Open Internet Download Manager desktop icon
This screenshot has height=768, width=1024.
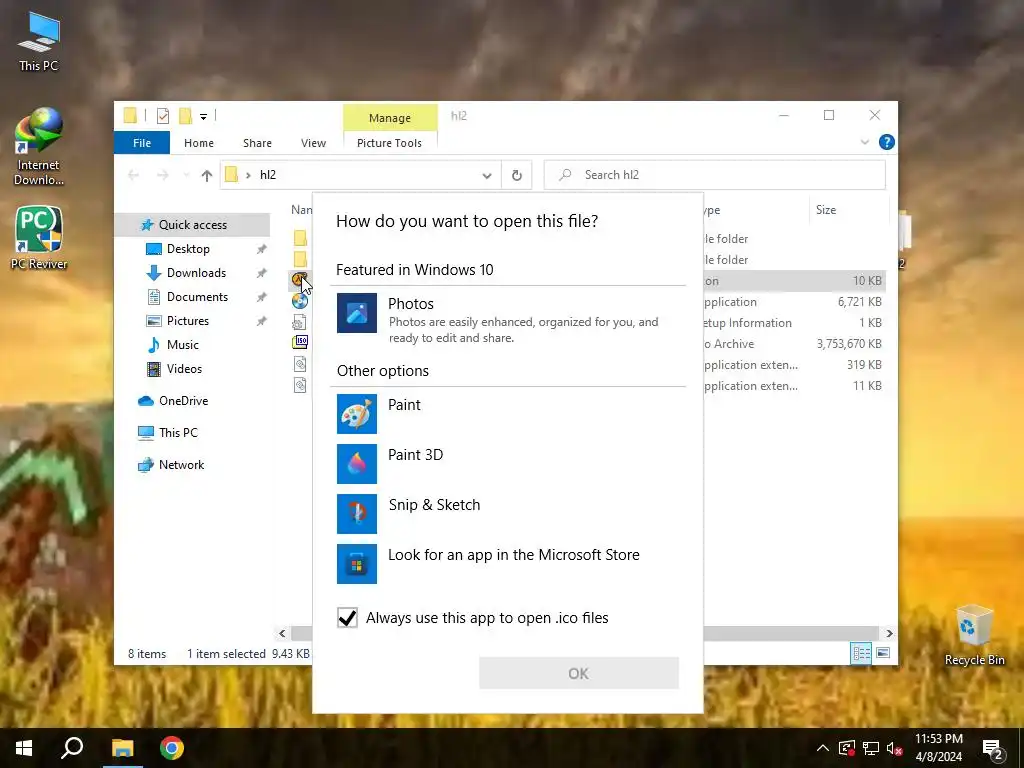tap(39, 147)
